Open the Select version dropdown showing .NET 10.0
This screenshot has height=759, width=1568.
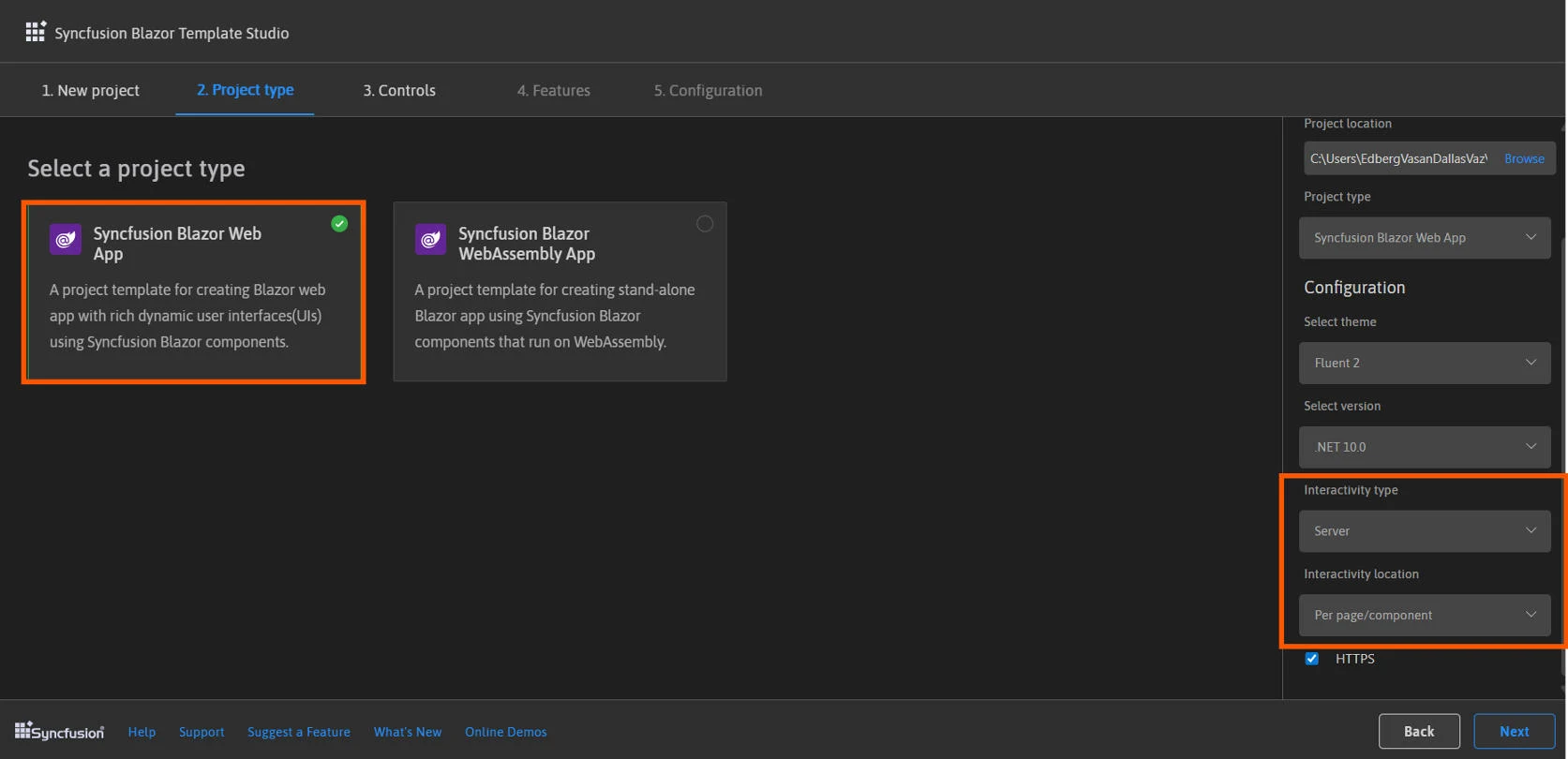1425,447
